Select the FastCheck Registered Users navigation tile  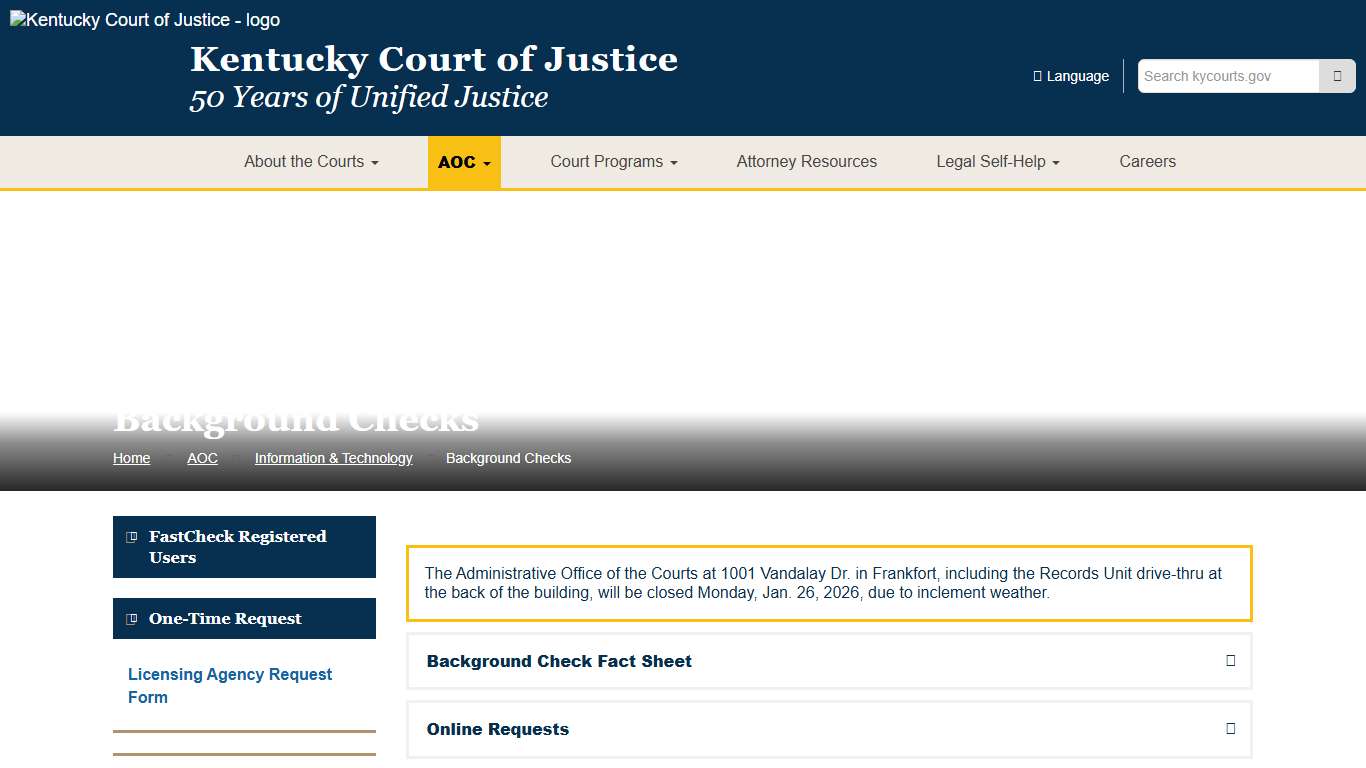pyautogui.click(x=244, y=547)
